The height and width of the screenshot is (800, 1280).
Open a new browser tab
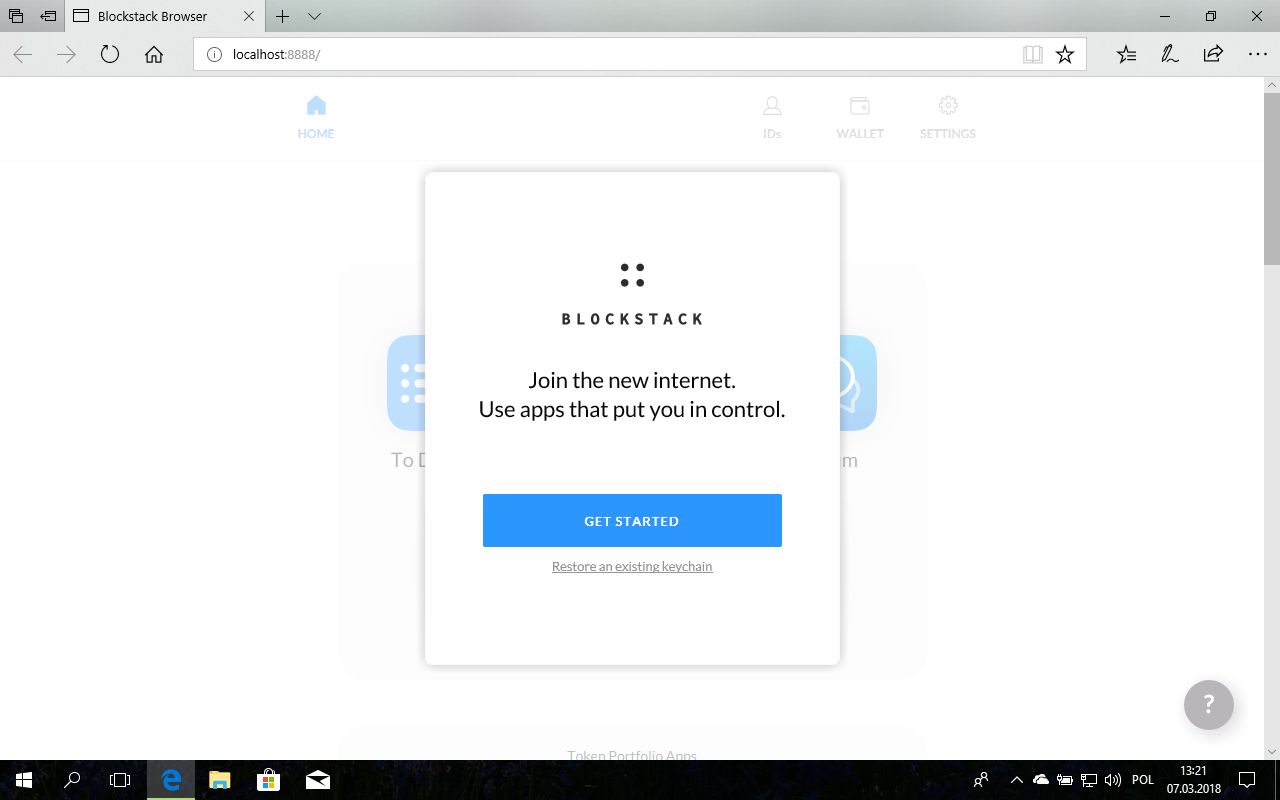pyautogui.click(x=283, y=16)
